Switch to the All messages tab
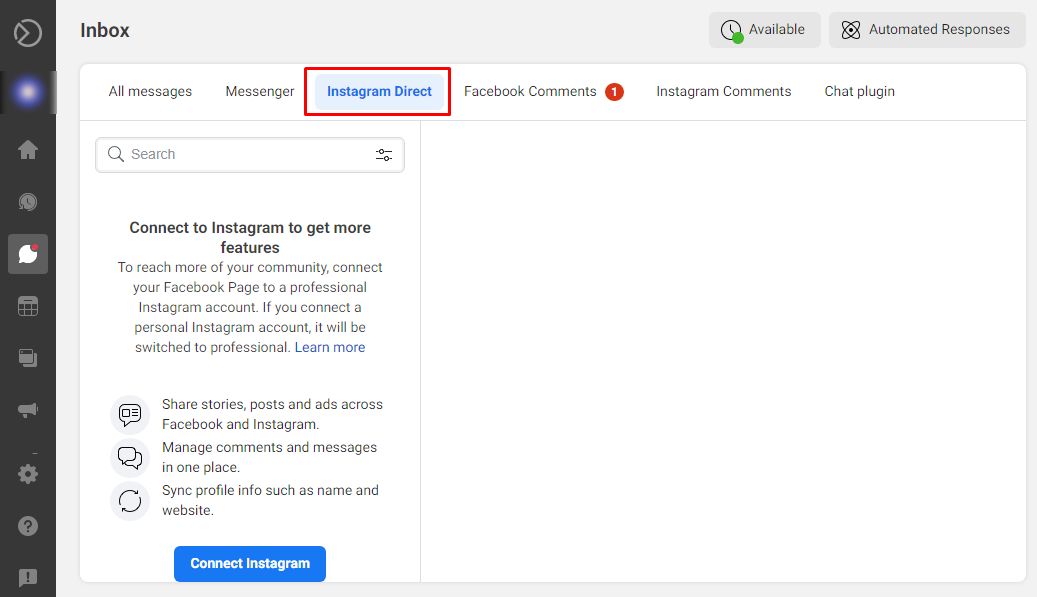 (x=150, y=91)
